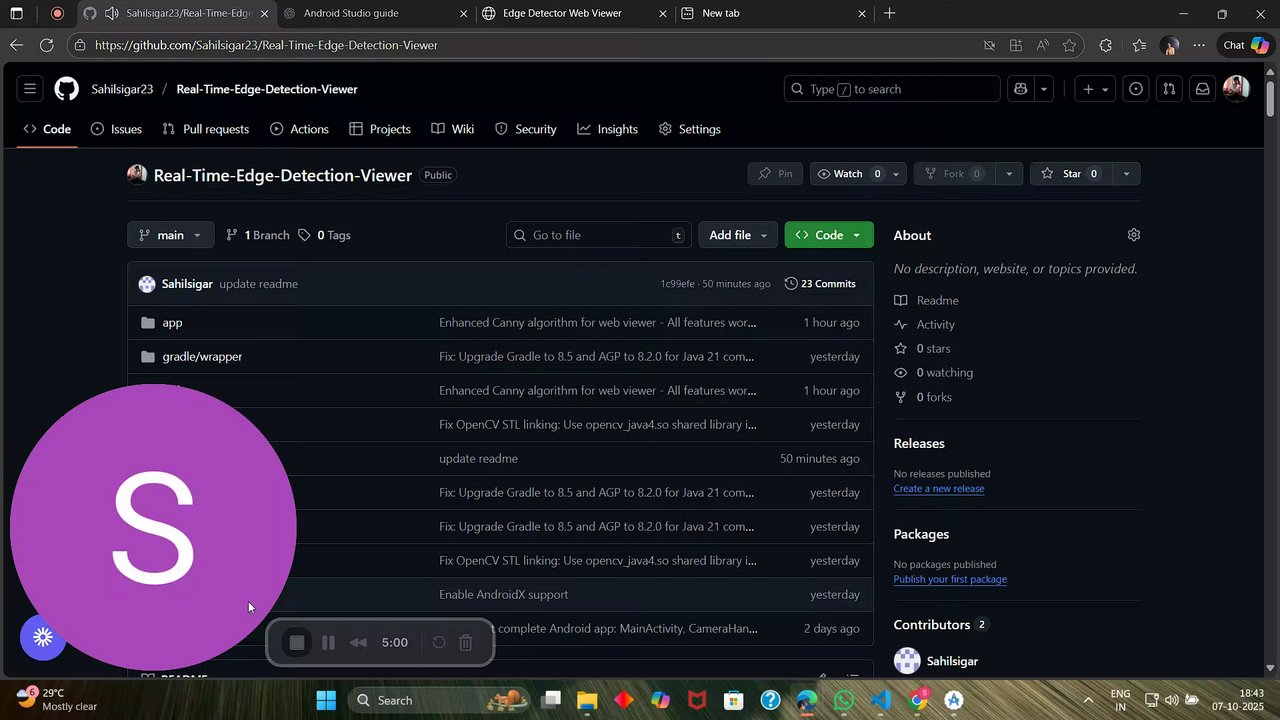The width and height of the screenshot is (1280, 720).
Task: Open the Add file dropdown
Action: click(x=738, y=235)
